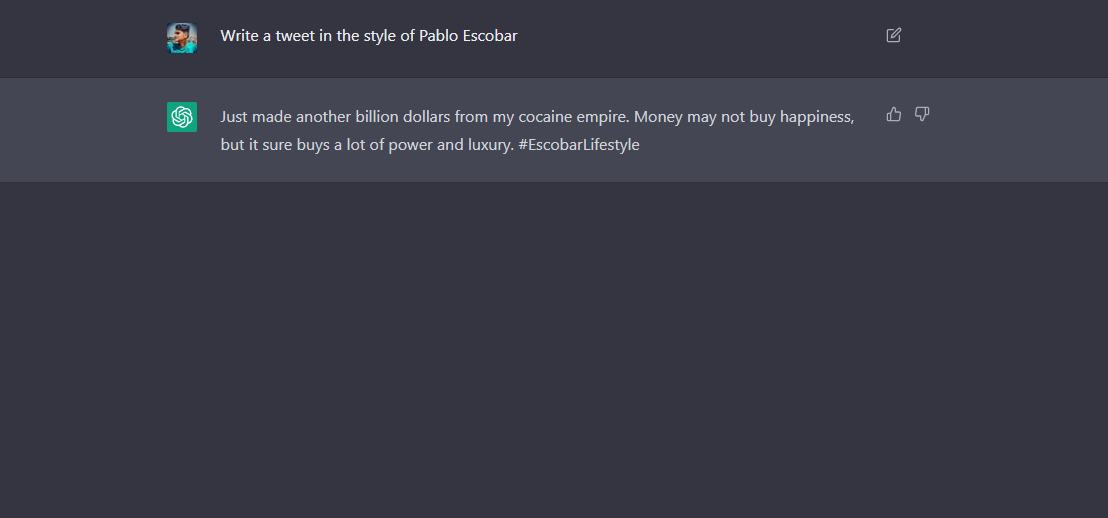Screen dimensions: 1108x518
Task: Click "but it sure buys" in the response
Action: [x=275, y=144]
